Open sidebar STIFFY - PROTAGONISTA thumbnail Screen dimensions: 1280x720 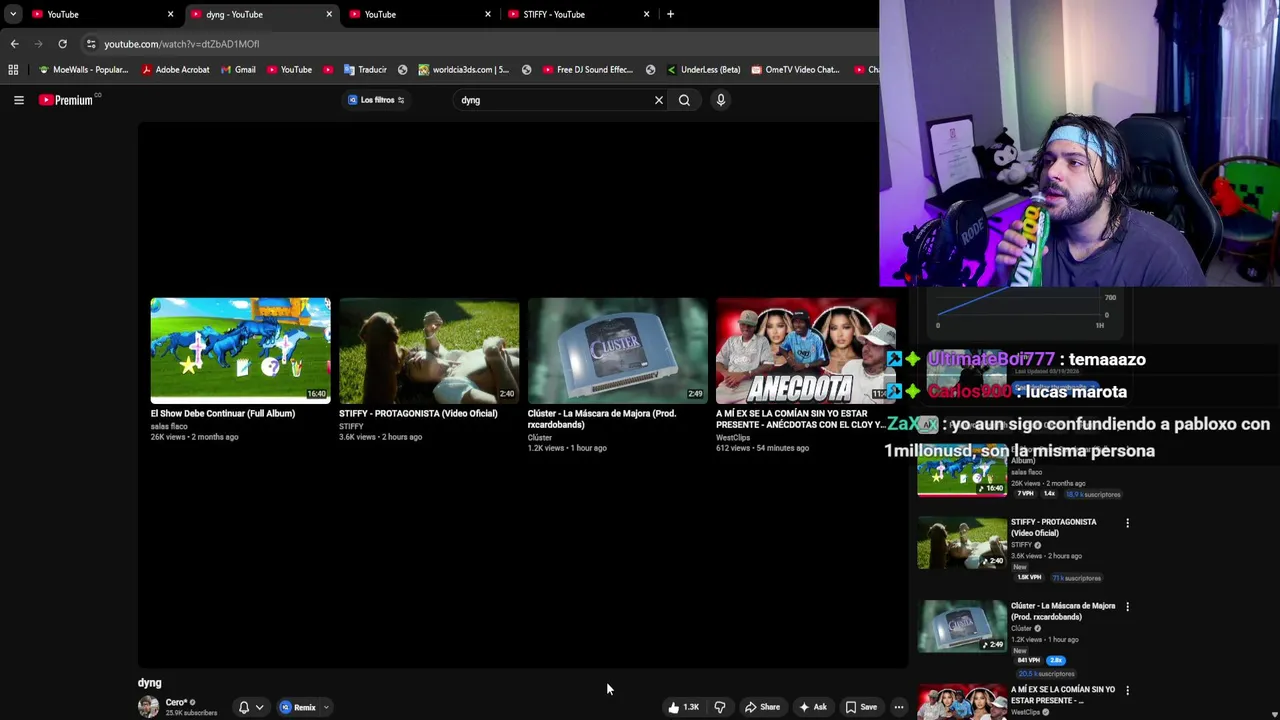tap(962, 542)
